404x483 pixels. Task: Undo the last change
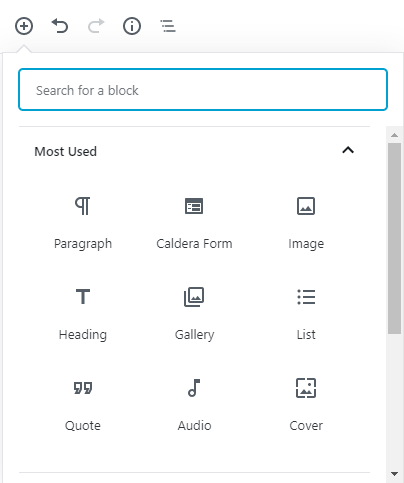coord(60,26)
